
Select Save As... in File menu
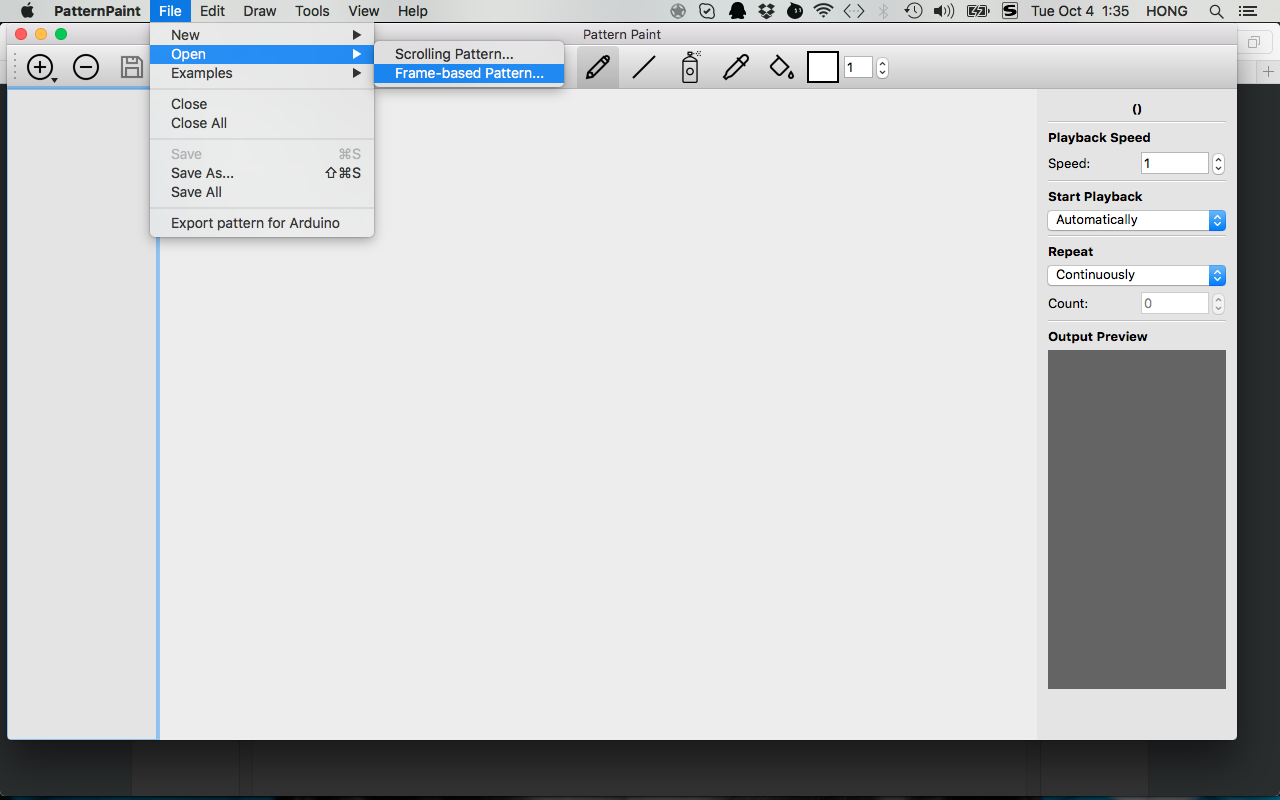[x=262, y=173]
